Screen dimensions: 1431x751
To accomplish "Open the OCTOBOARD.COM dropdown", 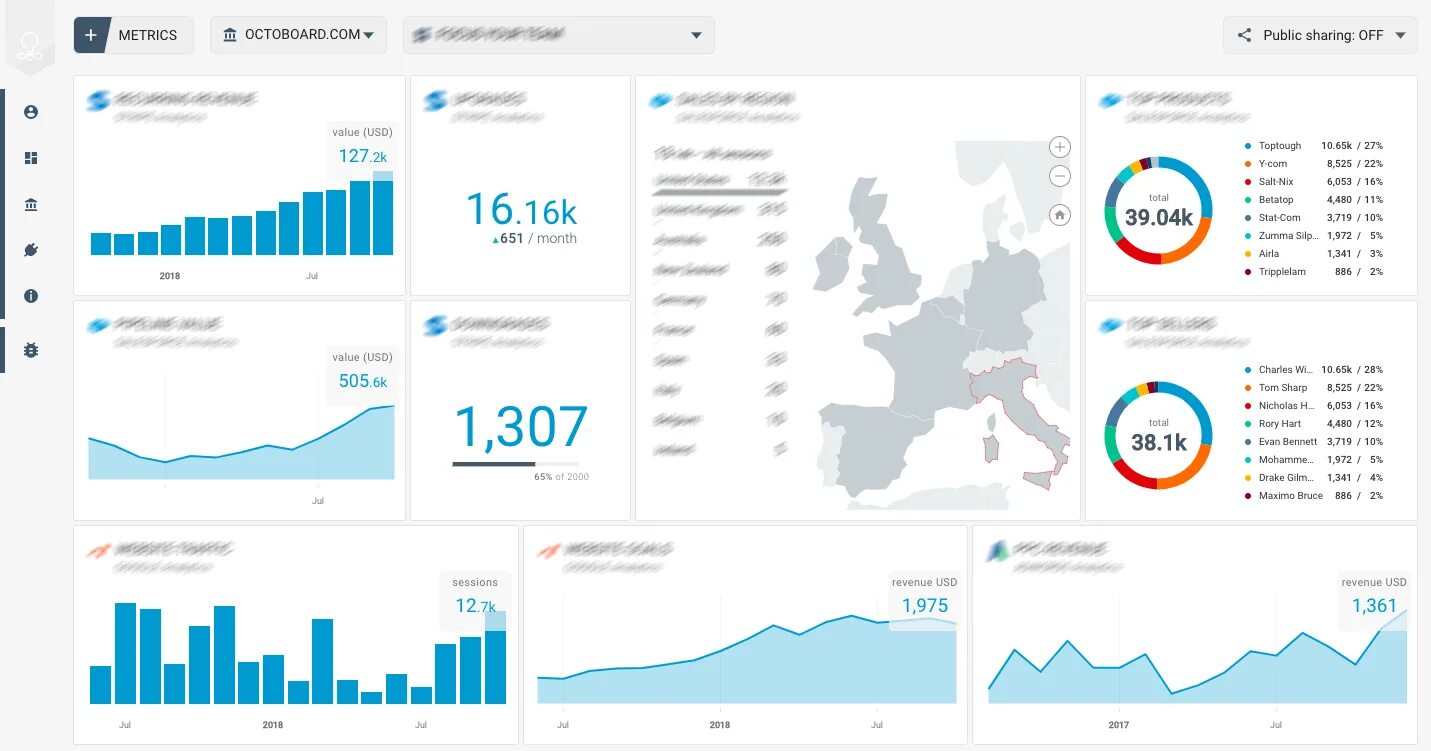I will pyautogui.click(x=298, y=34).
